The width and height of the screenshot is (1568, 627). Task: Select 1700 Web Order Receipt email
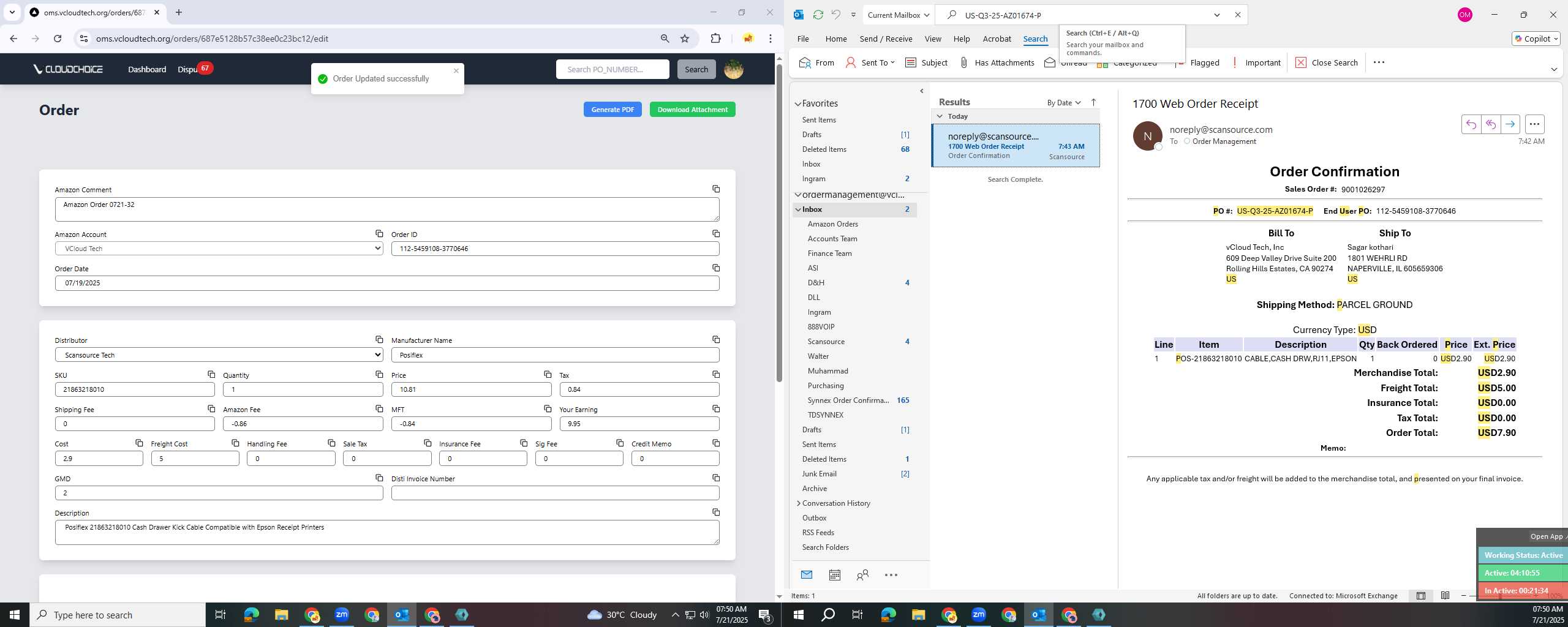1016,146
